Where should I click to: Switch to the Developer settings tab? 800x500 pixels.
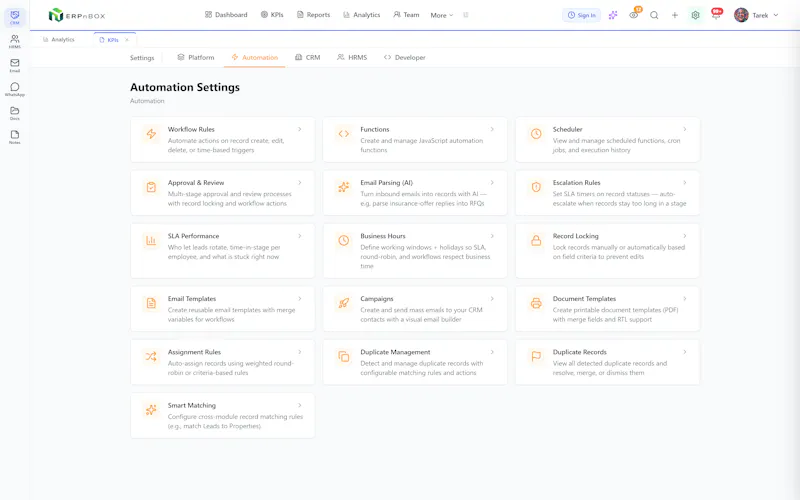click(x=405, y=58)
